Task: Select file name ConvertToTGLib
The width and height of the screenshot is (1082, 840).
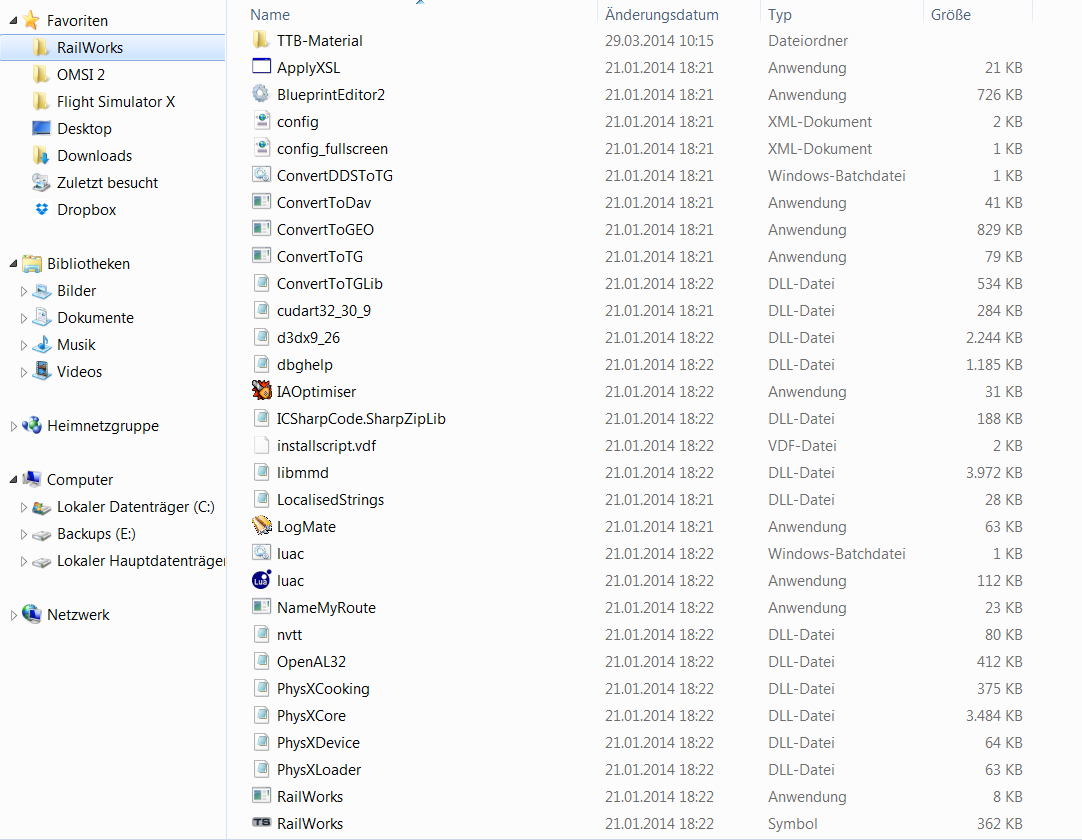Action: pyautogui.click(x=330, y=283)
